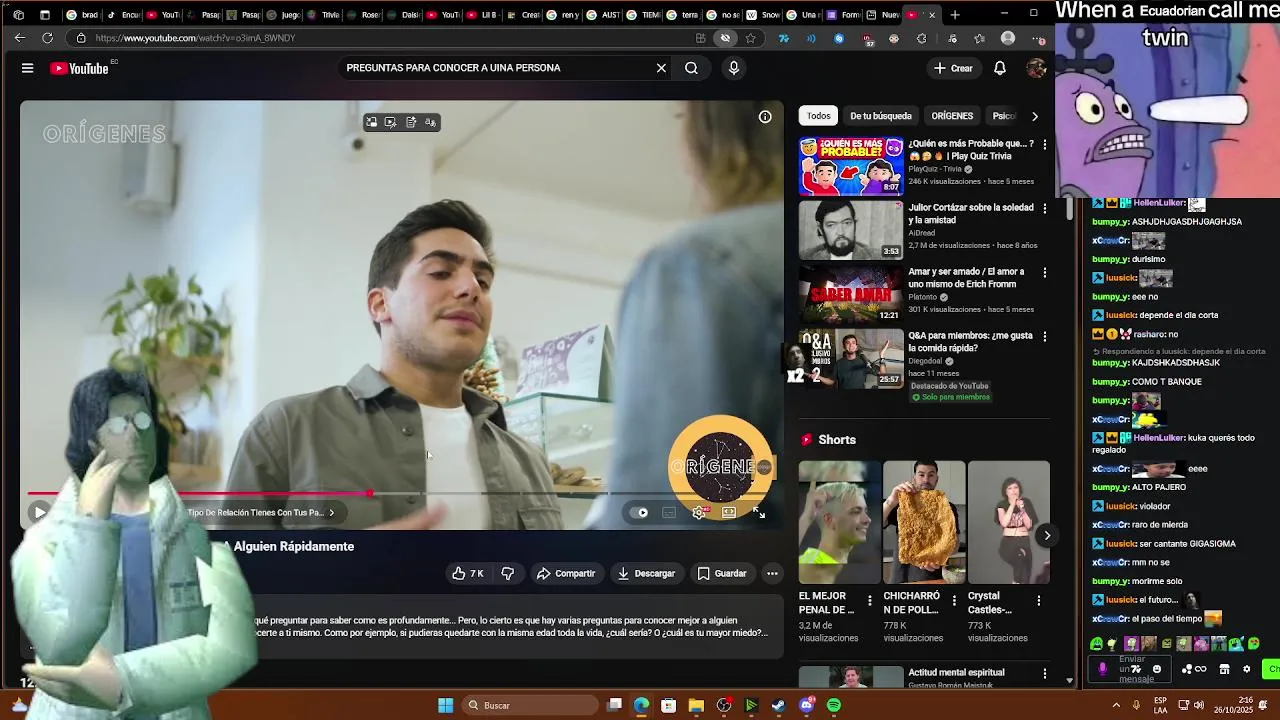Open Julior Cortázar sobre la soledad video

click(851, 230)
